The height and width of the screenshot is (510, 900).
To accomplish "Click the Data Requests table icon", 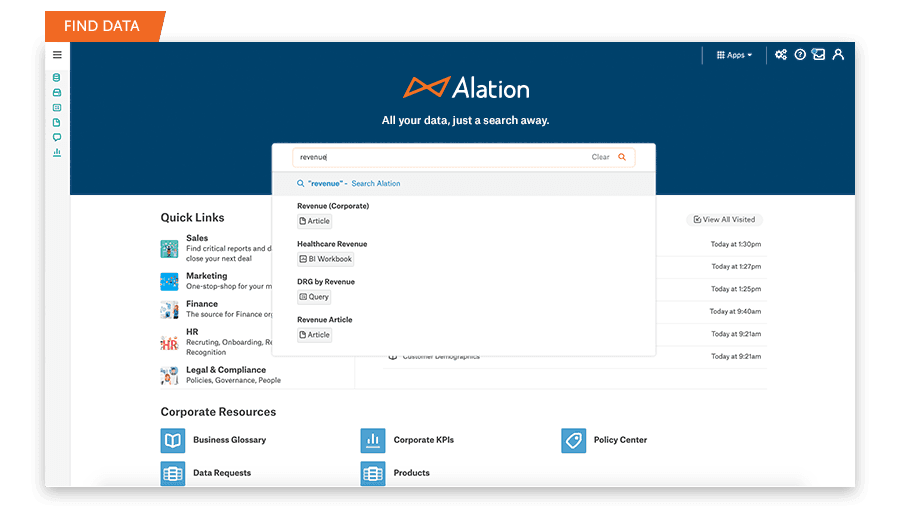I will 173,474.
